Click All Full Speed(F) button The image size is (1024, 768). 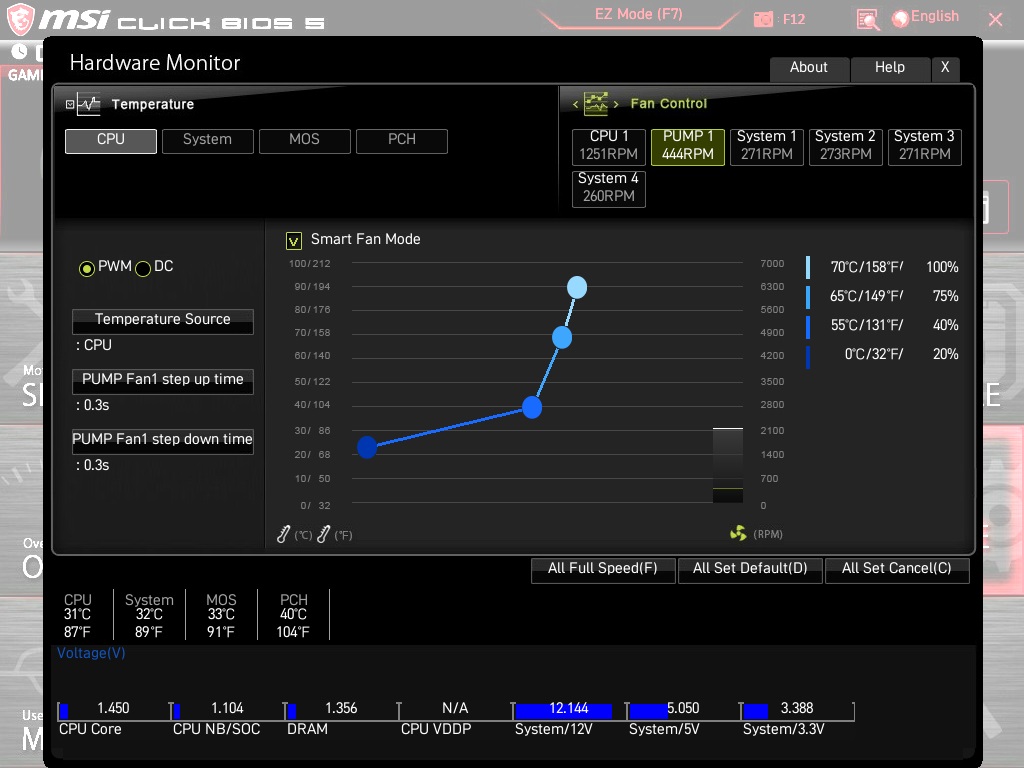point(603,569)
